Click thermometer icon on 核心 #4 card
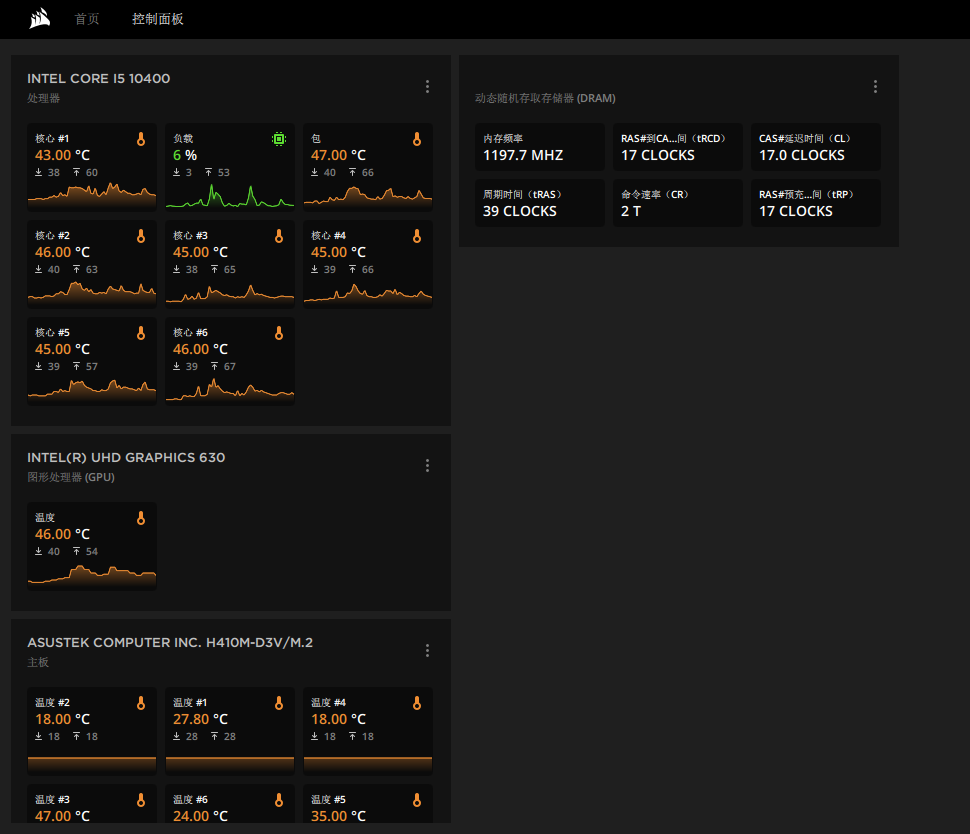 [x=417, y=236]
